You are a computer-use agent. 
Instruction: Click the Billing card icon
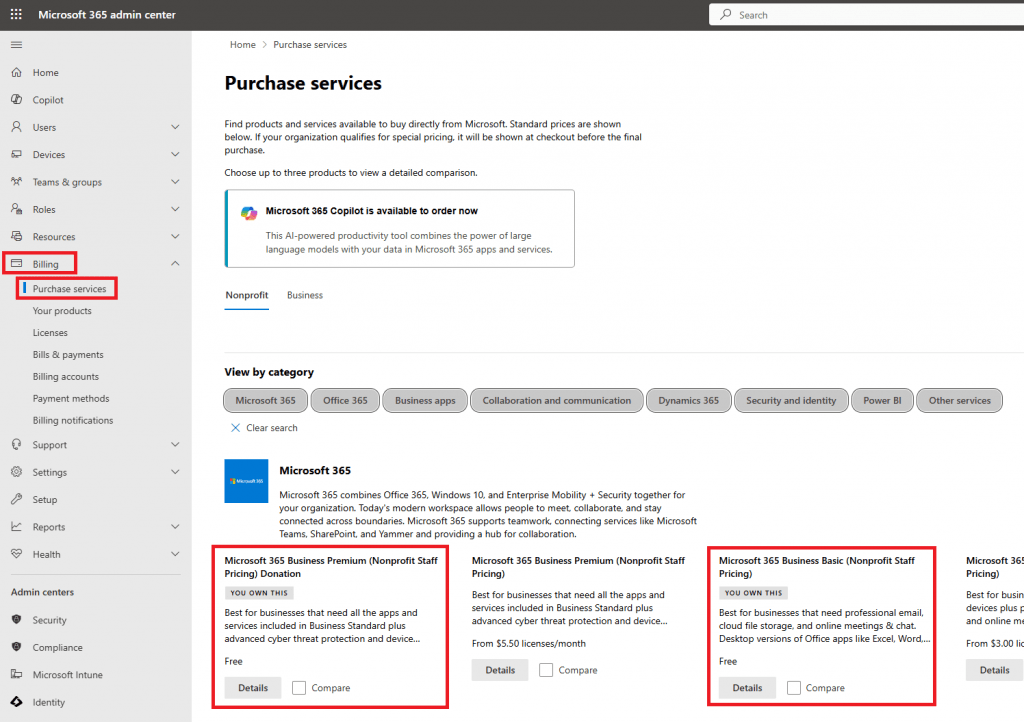point(16,264)
